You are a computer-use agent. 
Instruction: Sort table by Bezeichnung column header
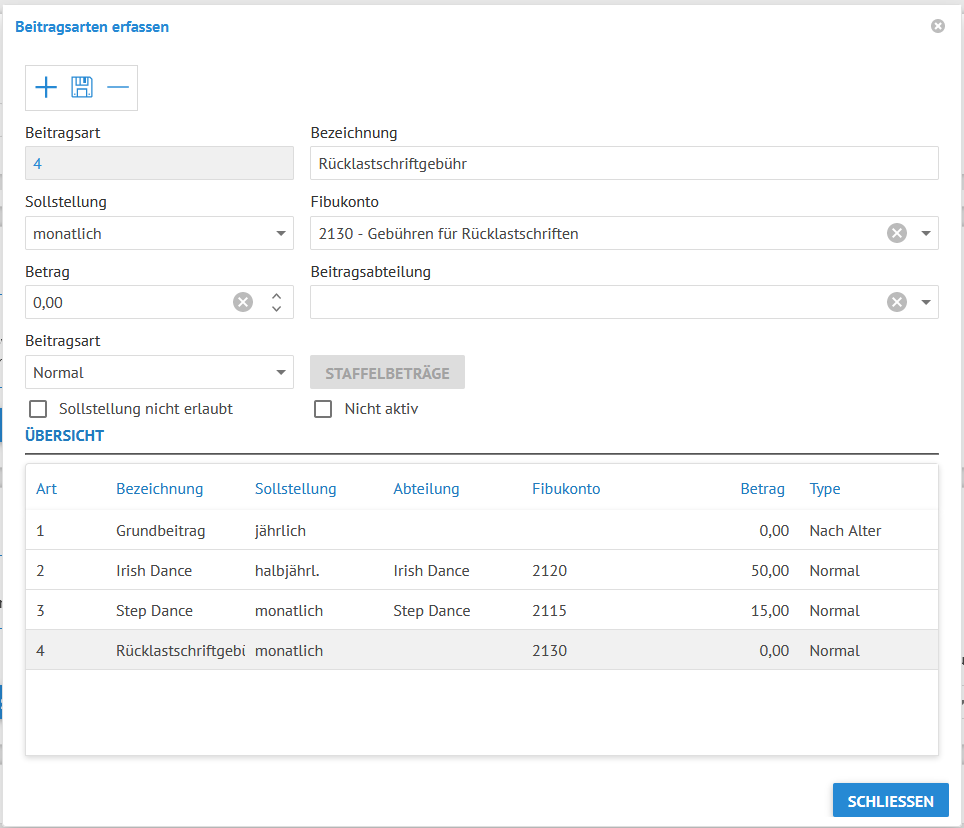tap(159, 489)
